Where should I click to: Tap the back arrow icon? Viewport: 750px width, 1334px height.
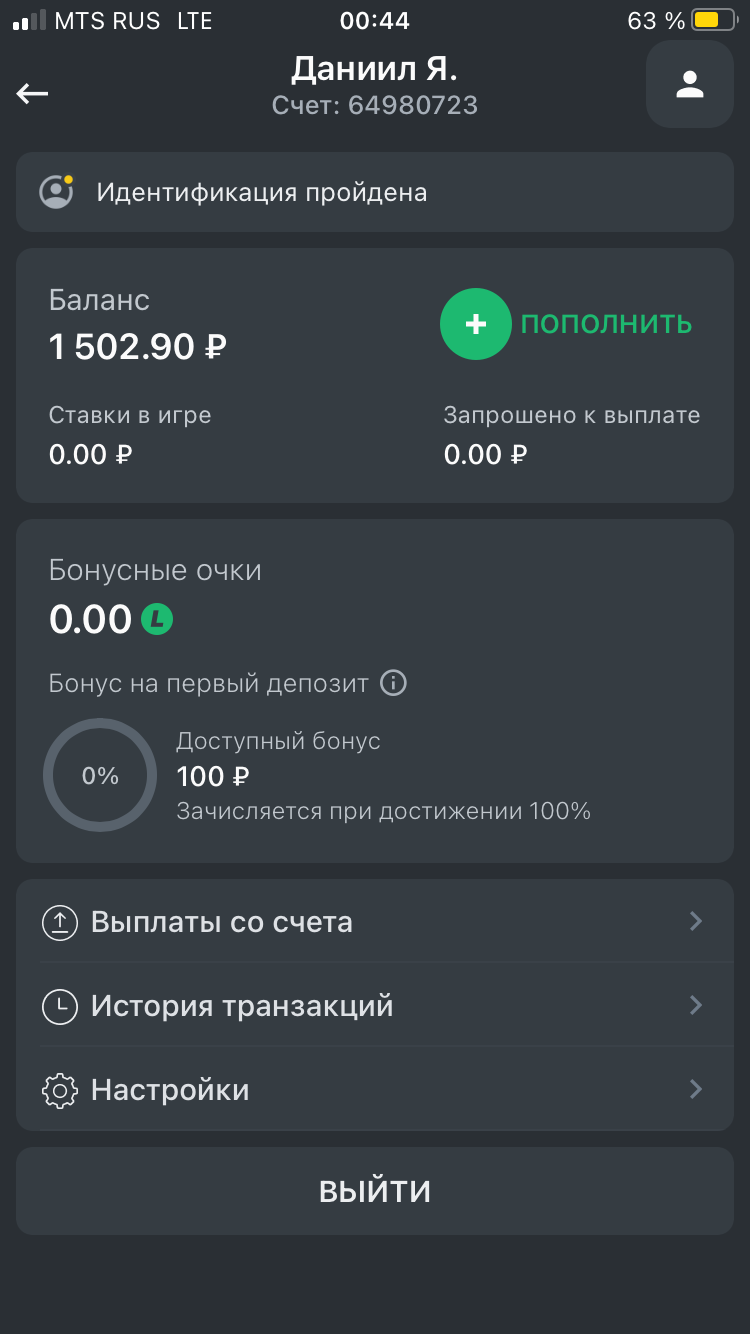click(33, 93)
